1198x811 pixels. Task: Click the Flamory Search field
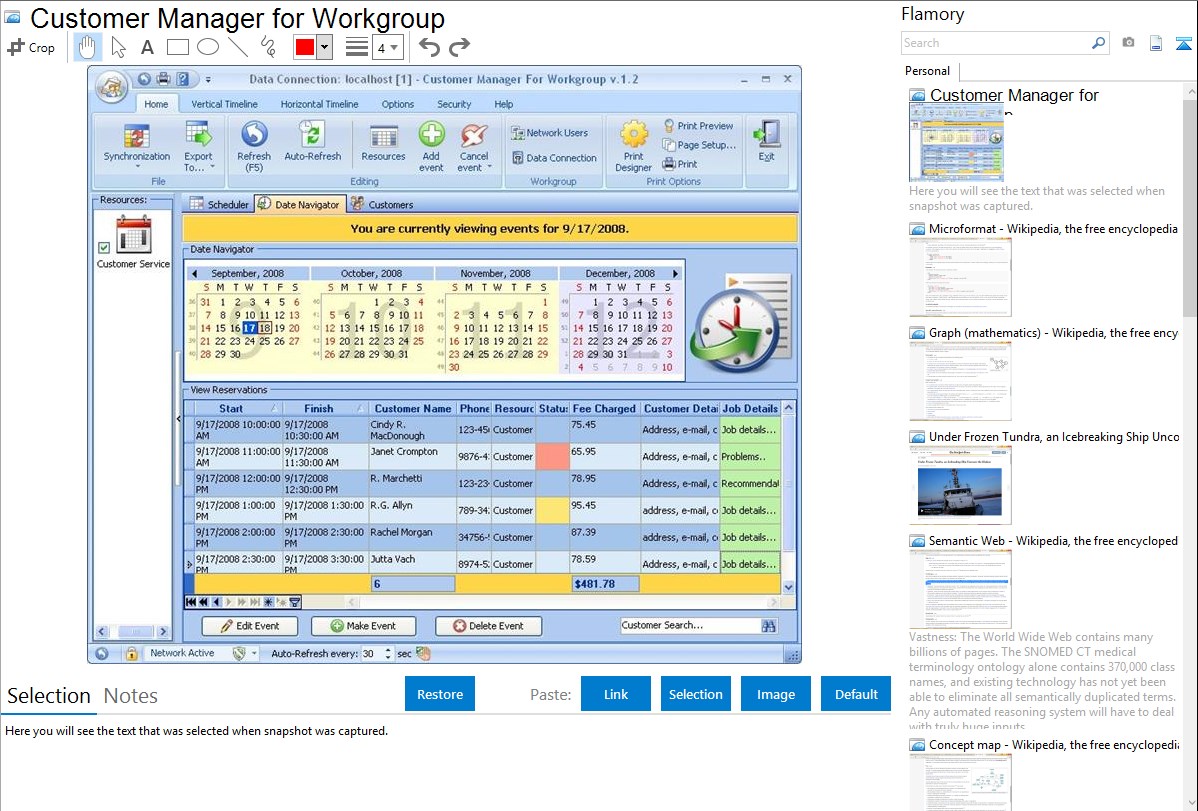pyautogui.click(x=996, y=43)
